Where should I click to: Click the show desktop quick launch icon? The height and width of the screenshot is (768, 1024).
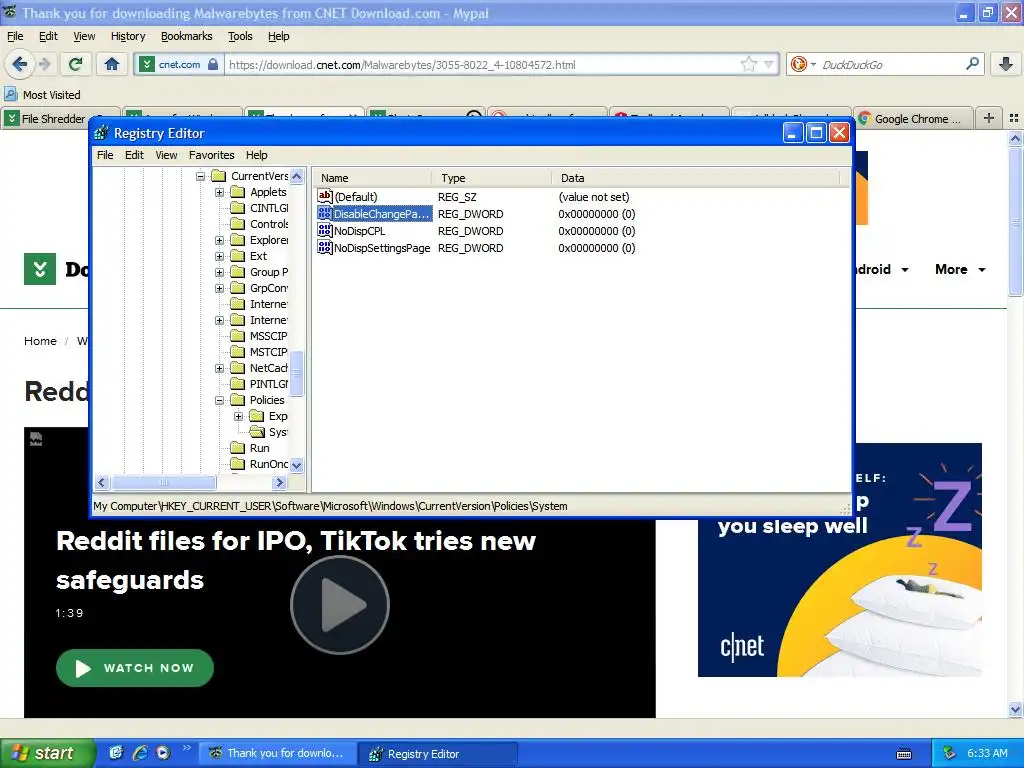pos(116,753)
